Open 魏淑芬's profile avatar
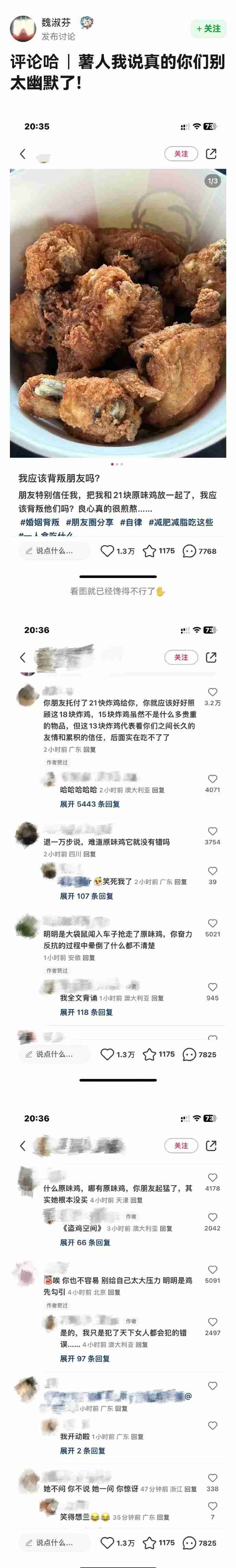Screen dimensions: 236x1568 pyautogui.click(x=23, y=29)
